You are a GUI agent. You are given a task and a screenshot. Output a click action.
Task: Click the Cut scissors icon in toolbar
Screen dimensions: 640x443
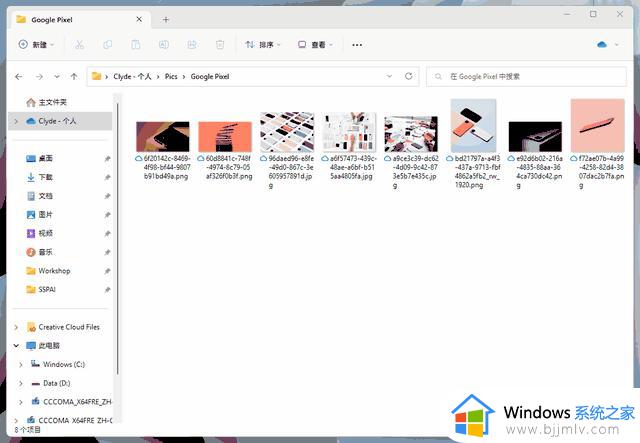(x=80, y=45)
